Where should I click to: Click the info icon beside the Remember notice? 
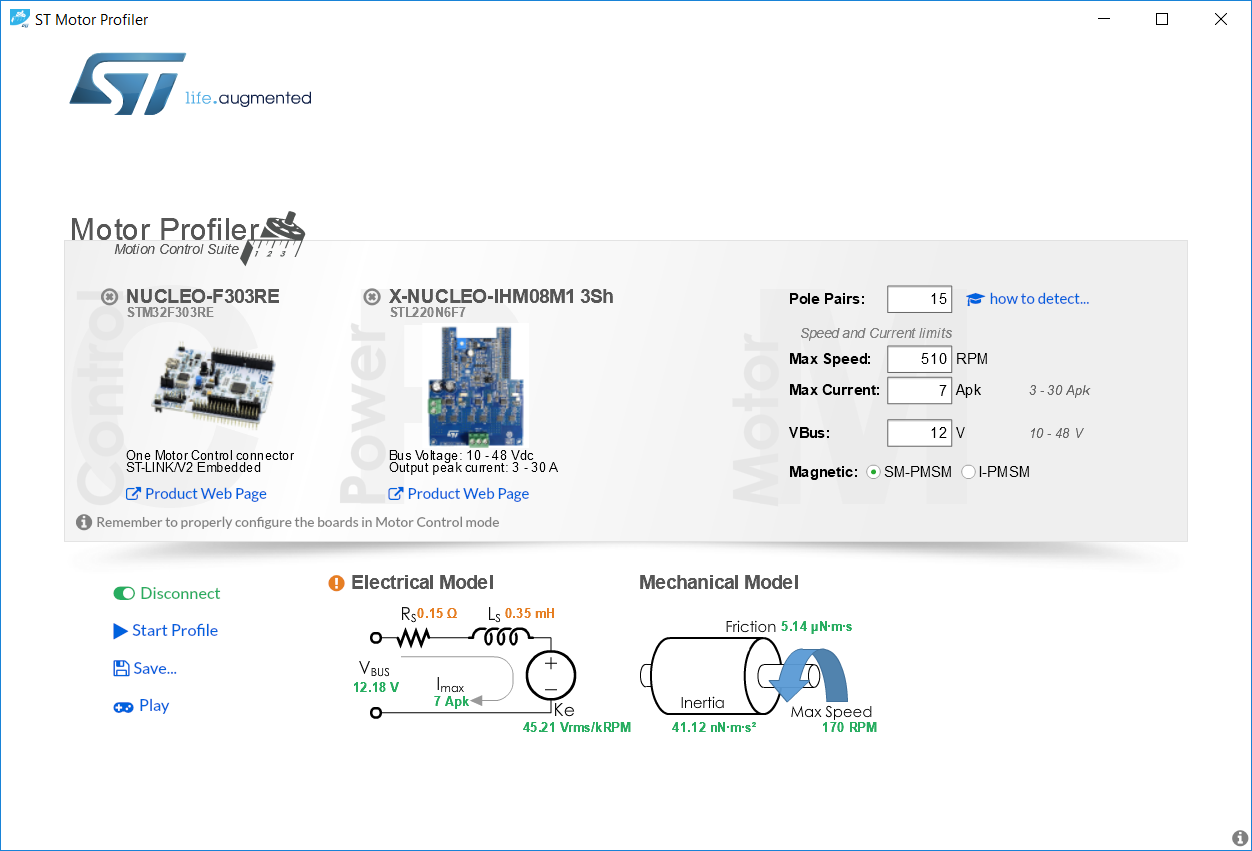tap(84, 522)
